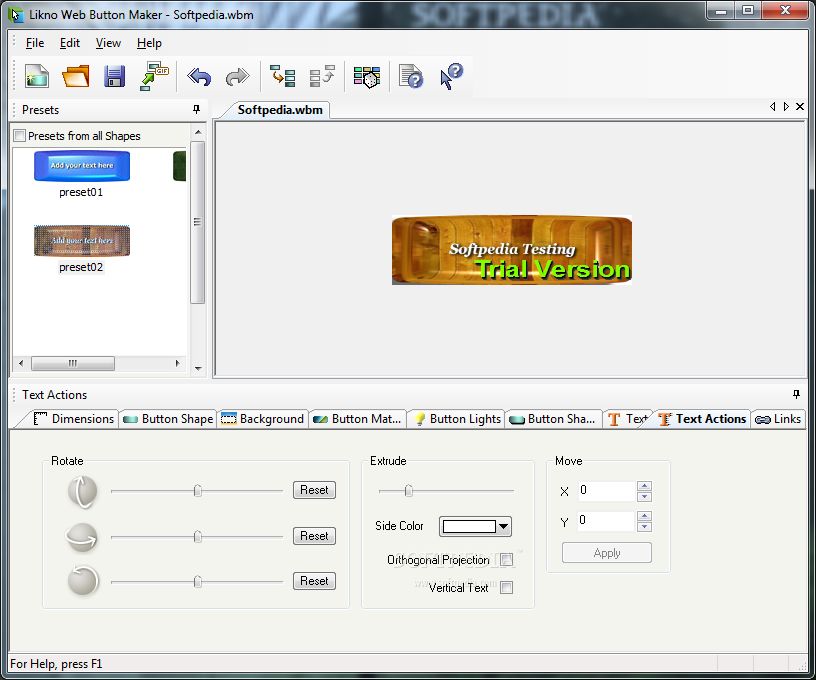816x680 pixels.
Task: Switch to the Dimensions tab
Action: [x=73, y=419]
